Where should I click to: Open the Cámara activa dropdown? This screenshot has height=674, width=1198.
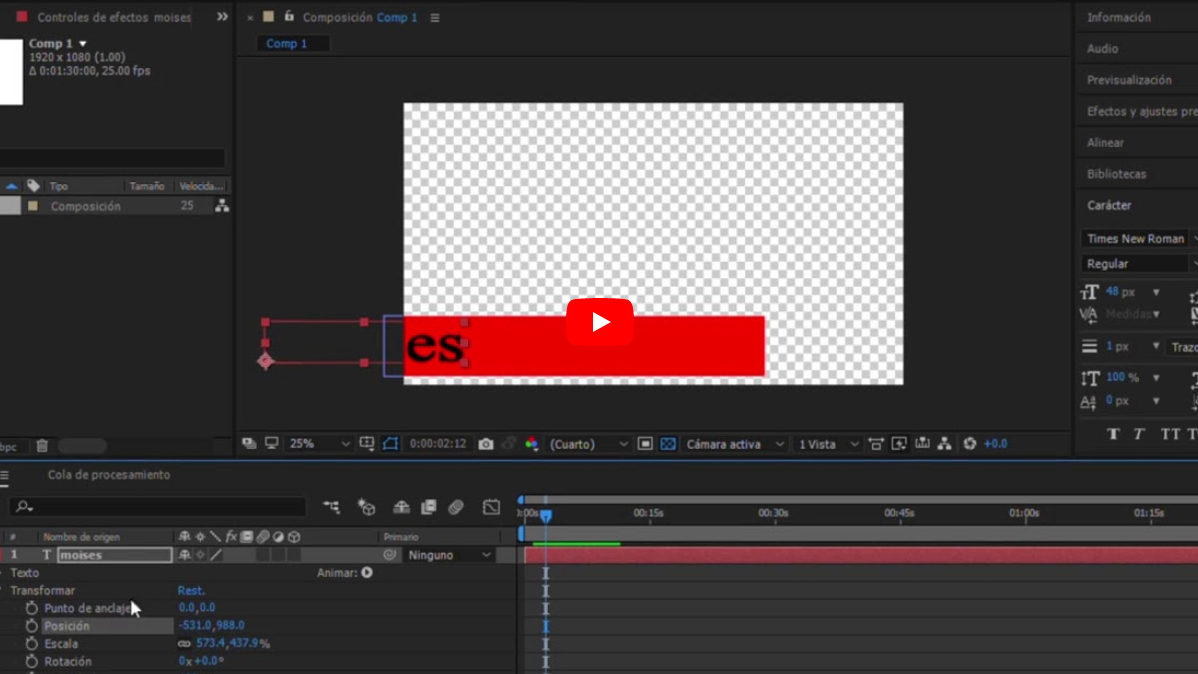pos(734,444)
